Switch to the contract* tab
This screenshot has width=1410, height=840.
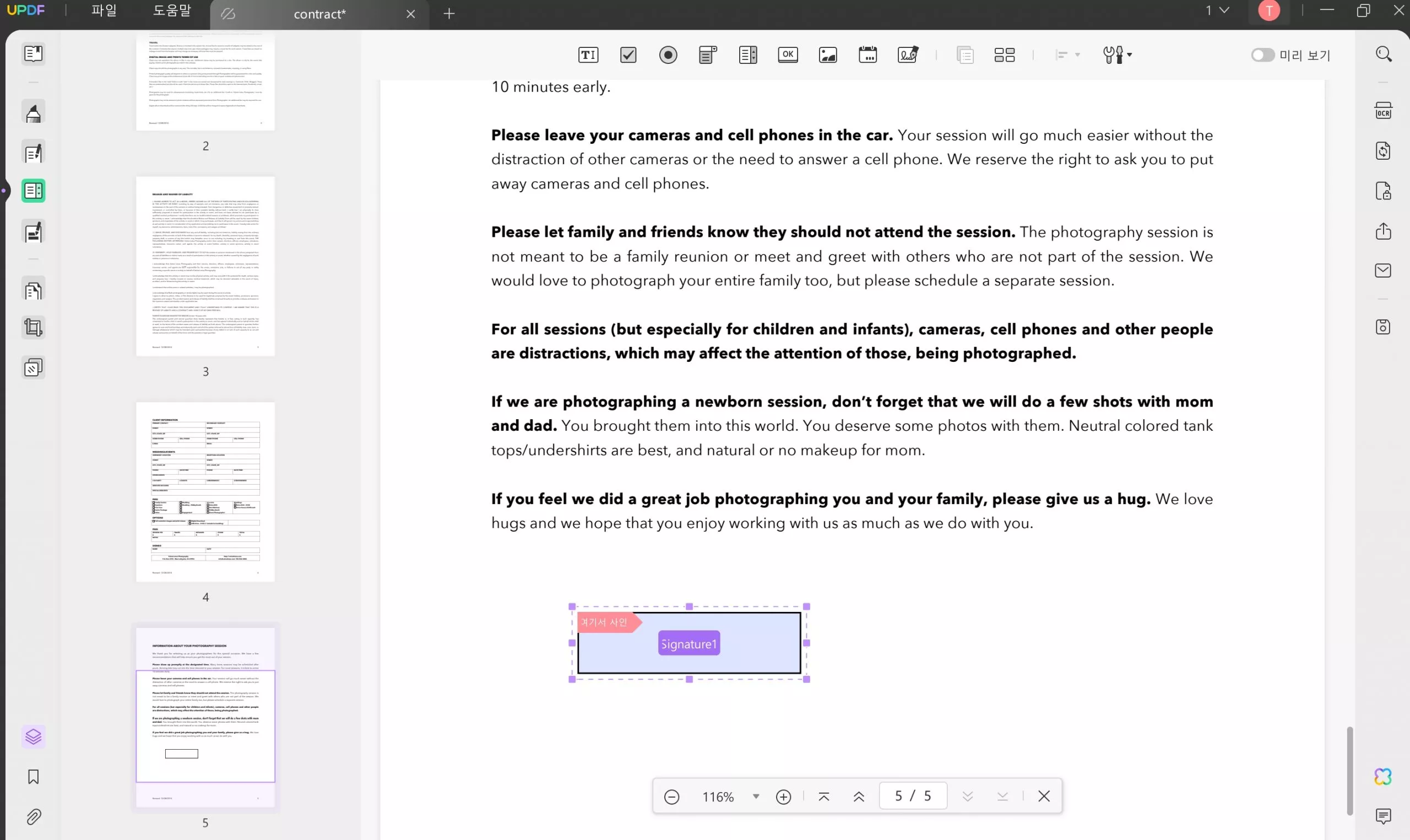319,14
